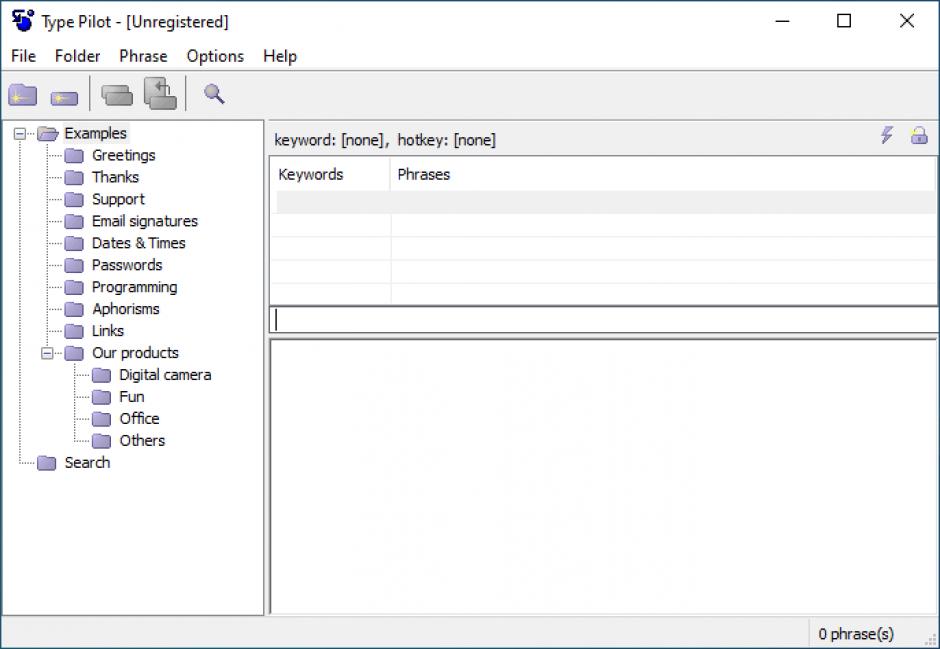The height and width of the screenshot is (649, 940).
Task: Minimize the Type Pilot window
Action: point(782,21)
